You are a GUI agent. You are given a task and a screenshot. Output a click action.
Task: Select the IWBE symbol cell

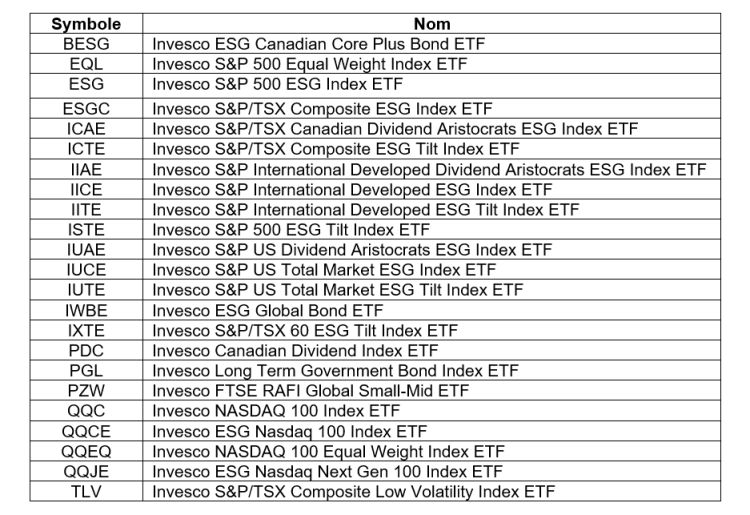tap(86, 311)
